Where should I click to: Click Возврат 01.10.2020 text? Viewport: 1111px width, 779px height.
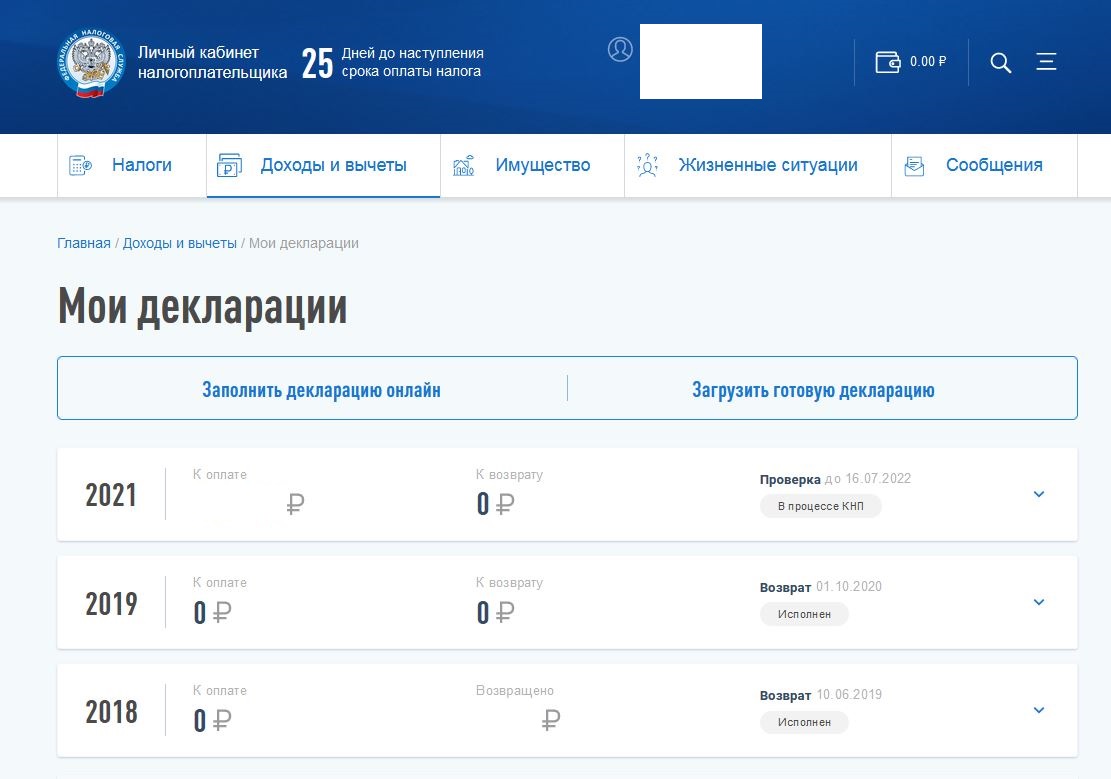pos(820,587)
